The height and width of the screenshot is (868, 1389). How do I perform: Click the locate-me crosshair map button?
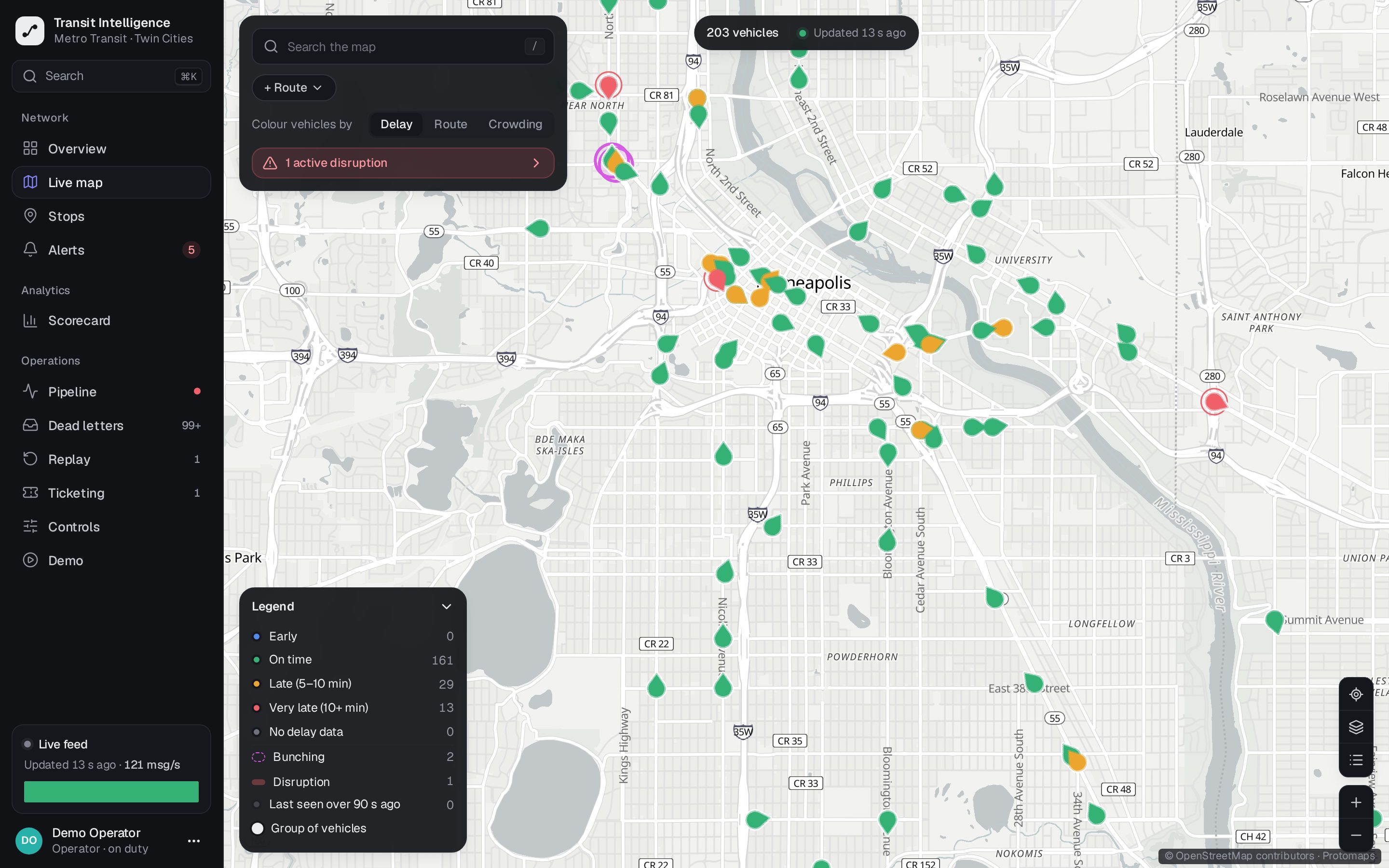(1356, 694)
